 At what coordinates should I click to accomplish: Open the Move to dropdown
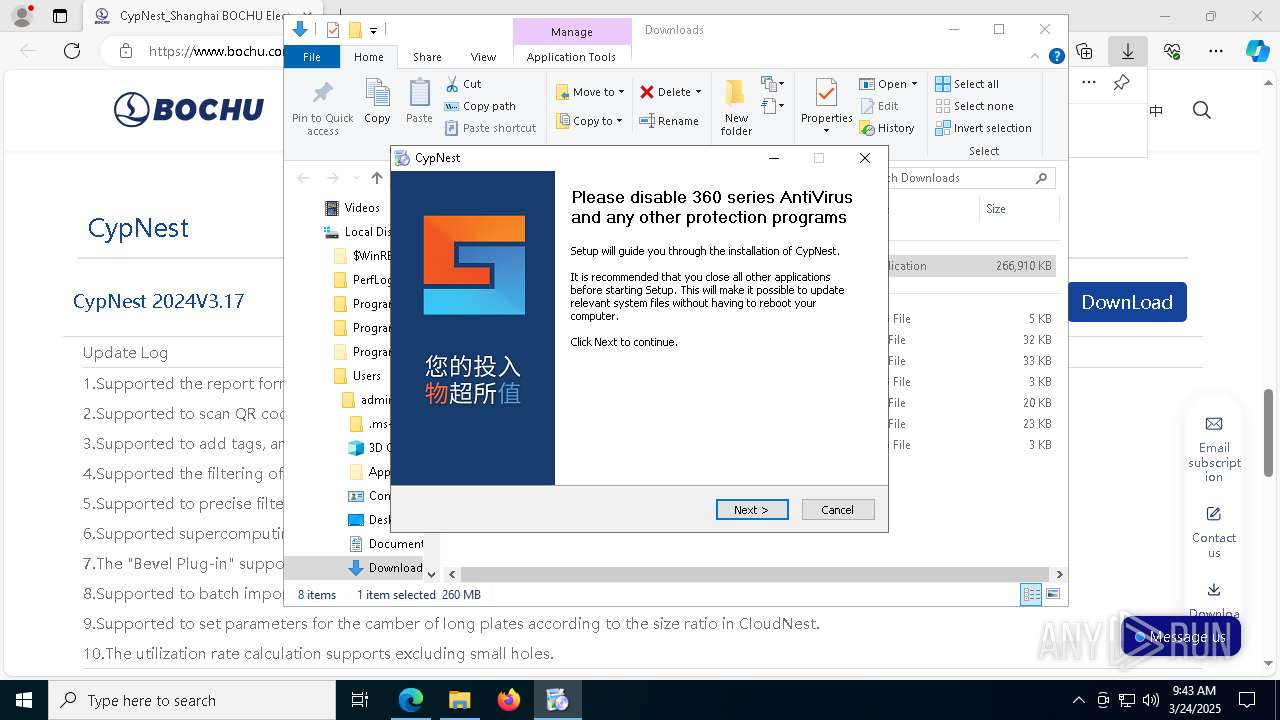click(590, 92)
